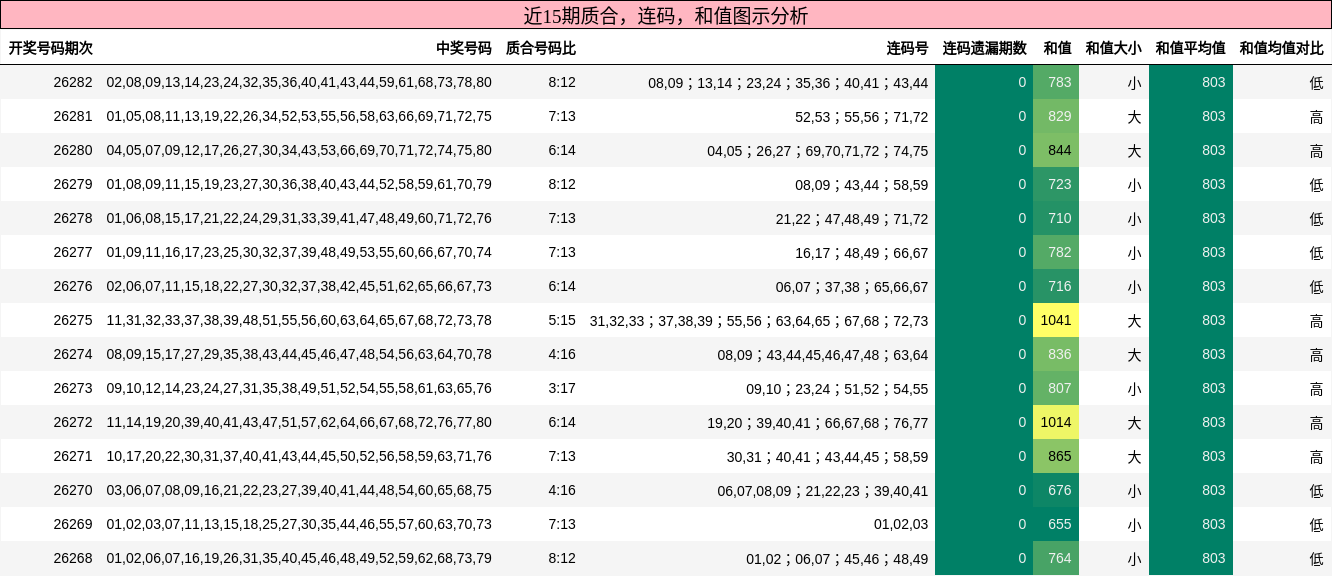Screen dimensions: 1332x576
Task: Click the sum value 807
Action: [x=1056, y=388]
